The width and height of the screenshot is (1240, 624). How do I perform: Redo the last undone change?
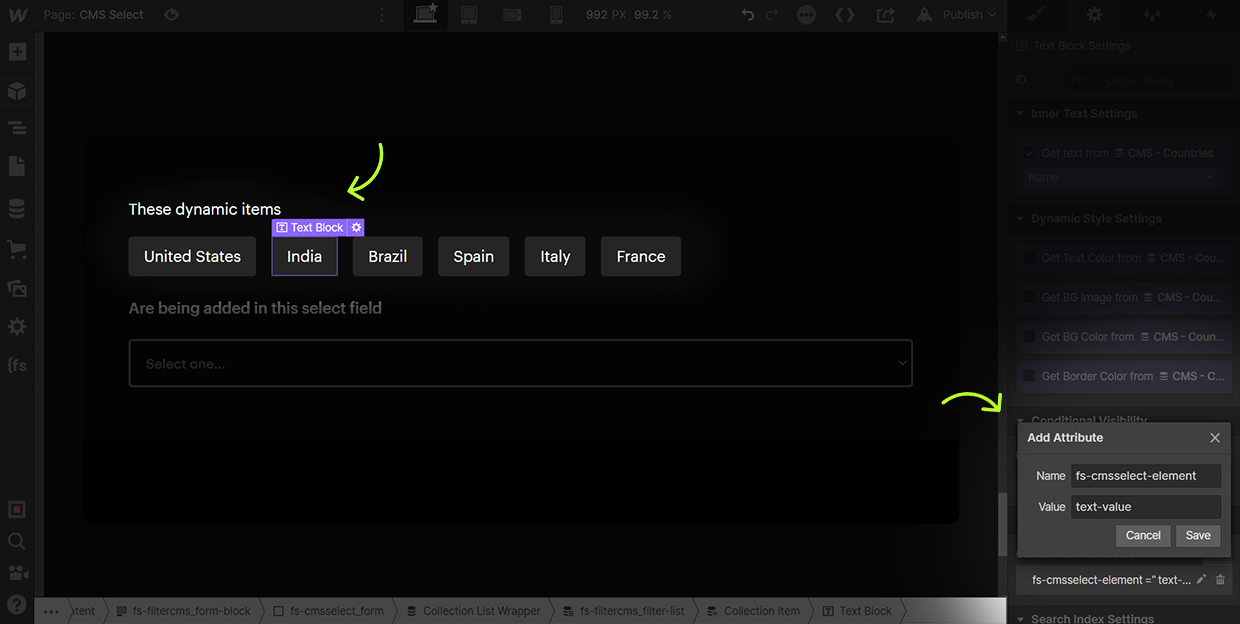click(x=772, y=15)
